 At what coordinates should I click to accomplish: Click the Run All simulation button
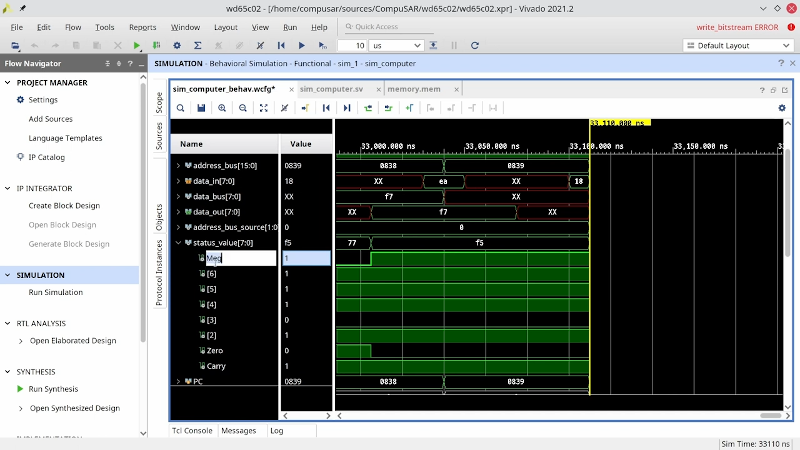coord(301,45)
